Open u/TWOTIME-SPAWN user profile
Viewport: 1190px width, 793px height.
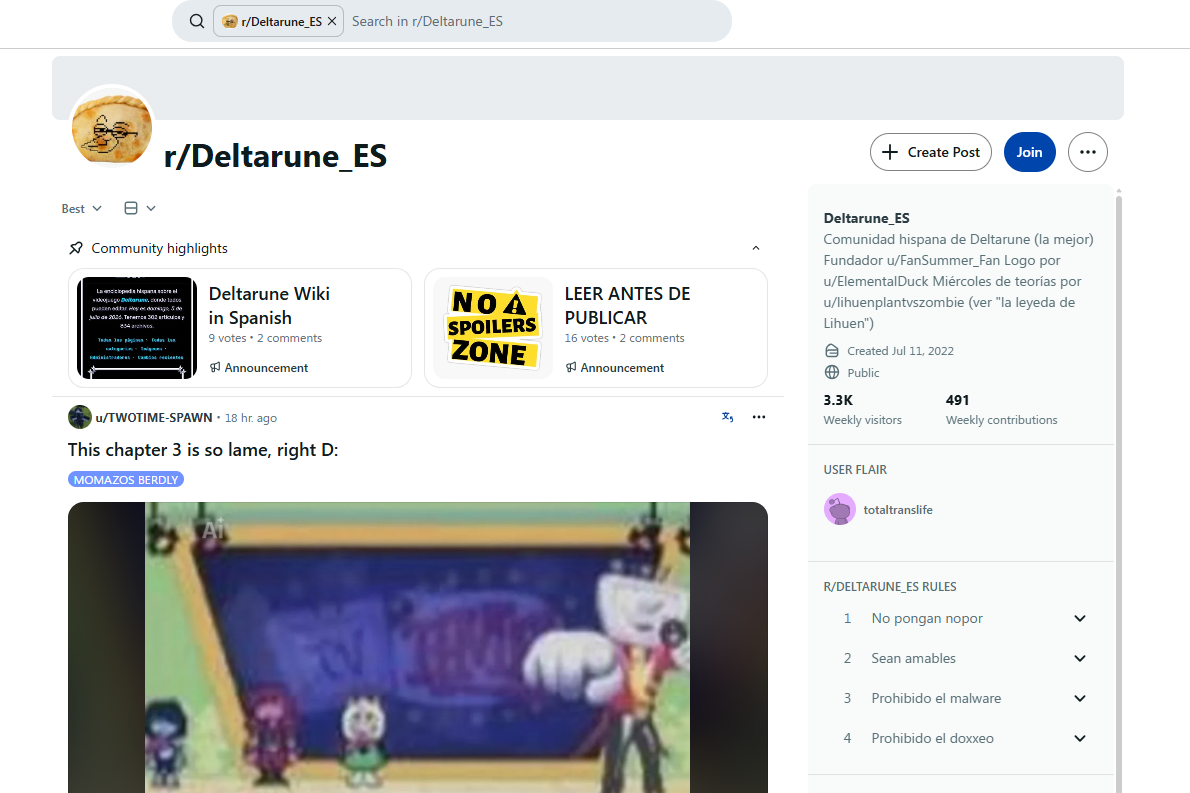pyautogui.click(x=154, y=417)
